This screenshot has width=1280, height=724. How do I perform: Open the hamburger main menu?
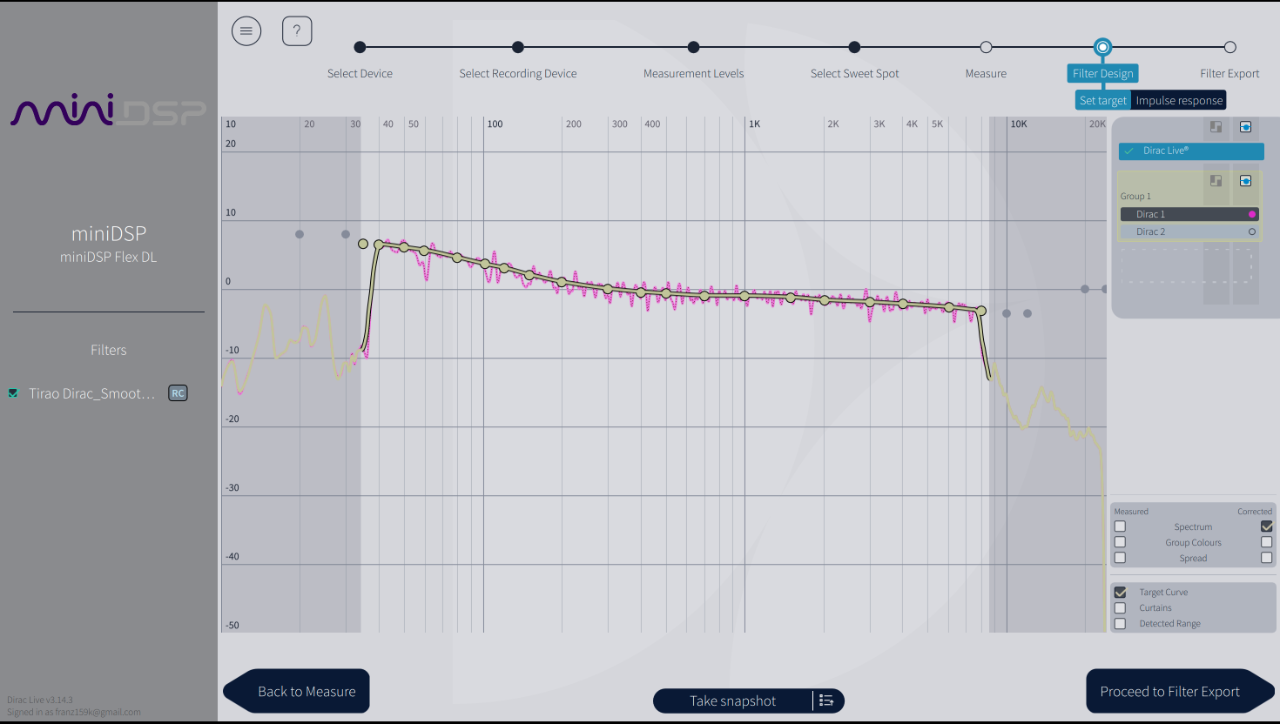pos(246,31)
